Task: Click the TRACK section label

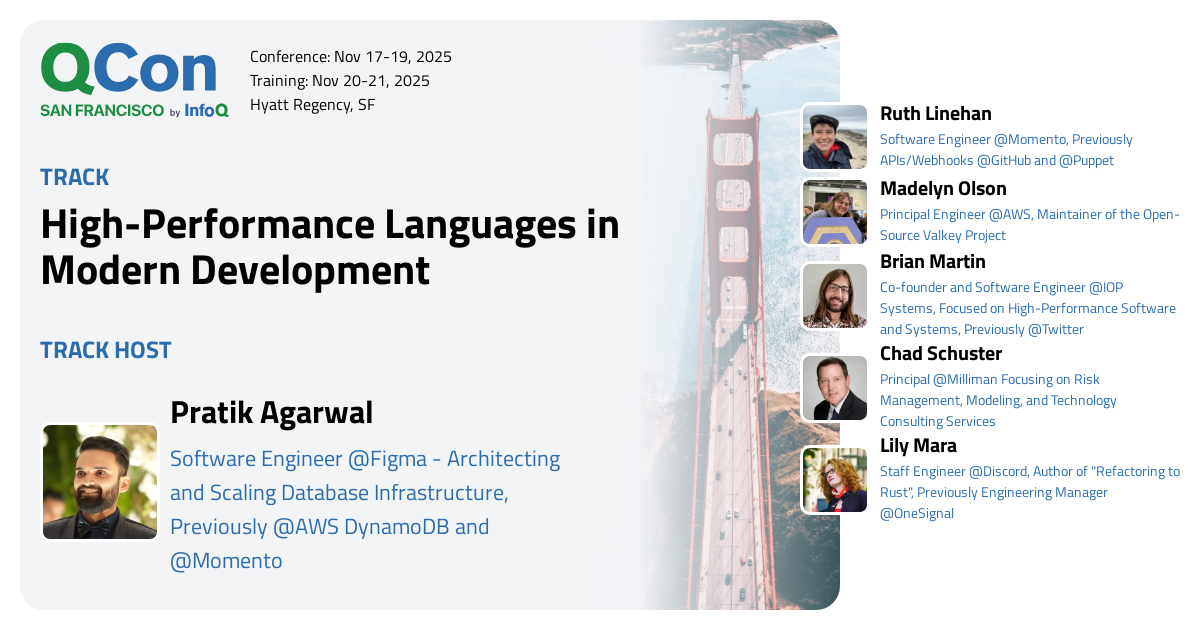Action: pyautogui.click(x=74, y=177)
